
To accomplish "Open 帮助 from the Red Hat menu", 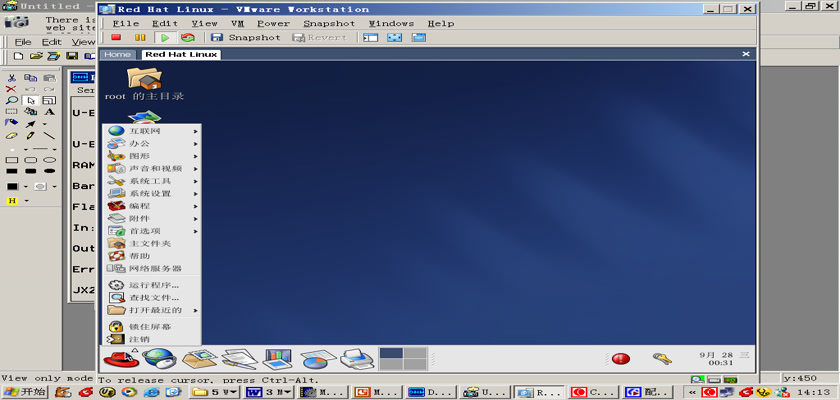I will tap(152, 256).
